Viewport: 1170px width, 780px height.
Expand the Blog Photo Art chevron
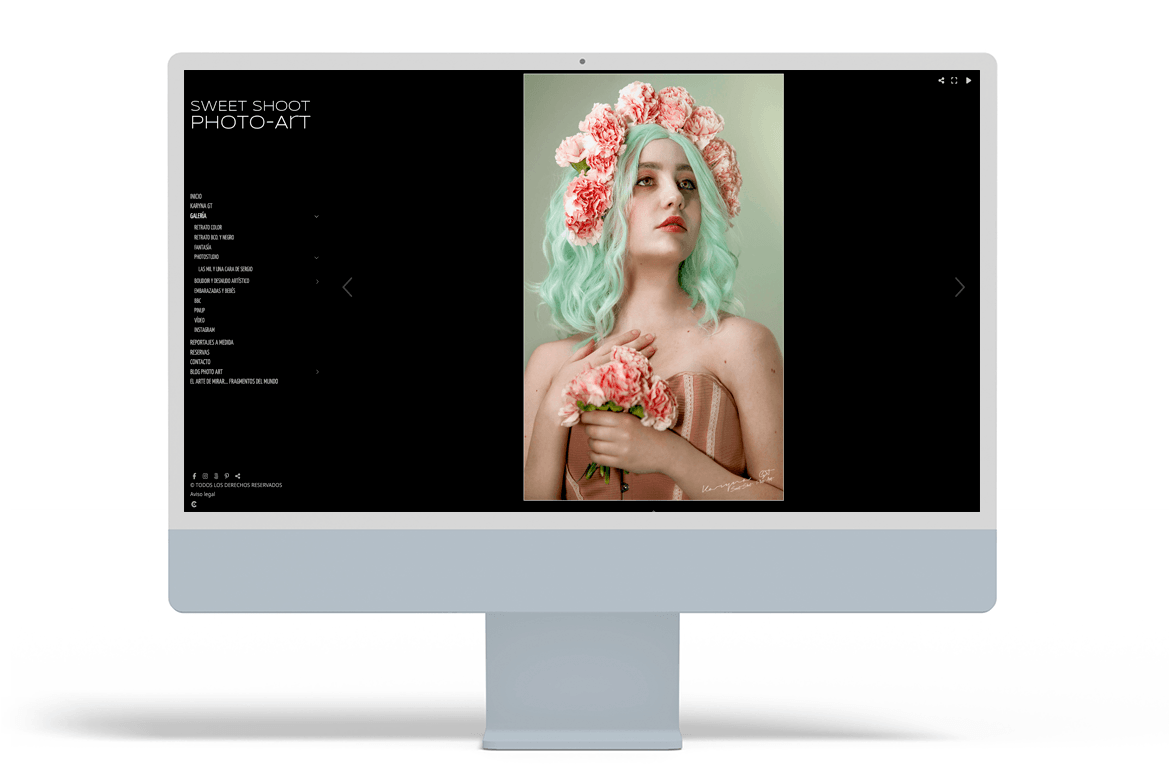(317, 372)
